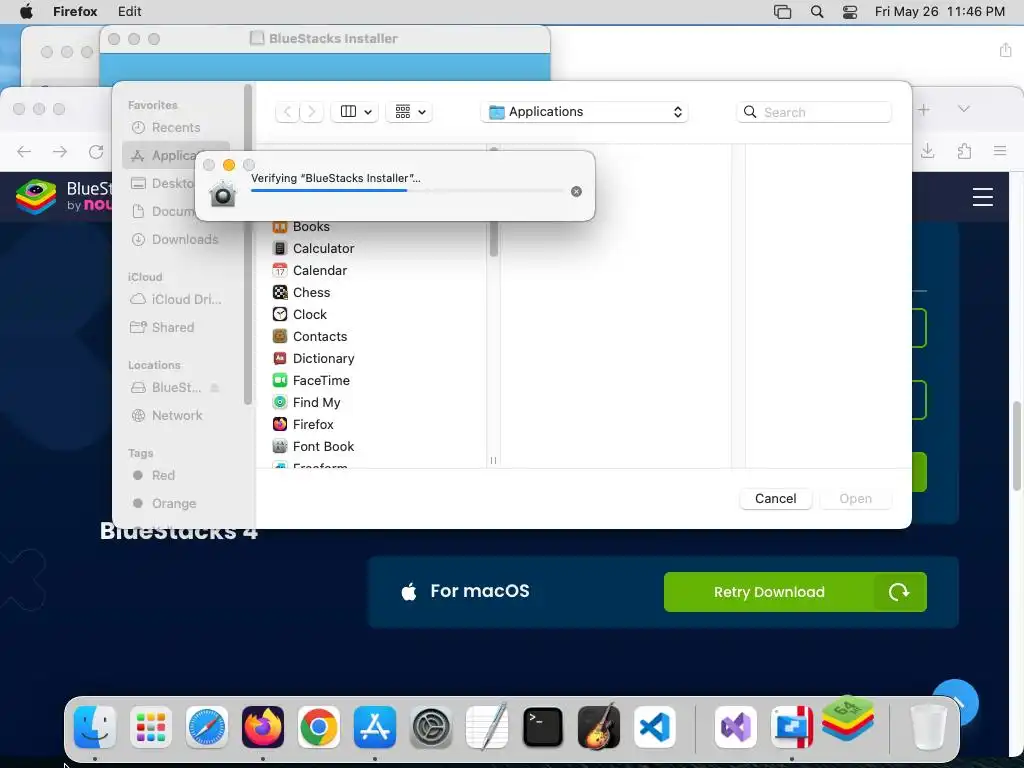Launch Terminal from the dock
The height and width of the screenshot is (768, 1024).
pos(543,727)
